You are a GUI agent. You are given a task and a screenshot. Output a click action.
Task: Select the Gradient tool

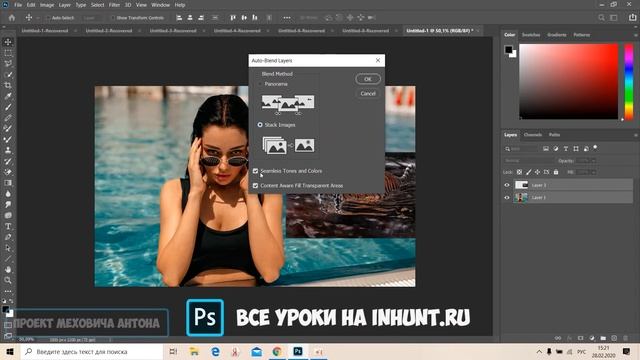pyautogui.click(x=8, y=183)
